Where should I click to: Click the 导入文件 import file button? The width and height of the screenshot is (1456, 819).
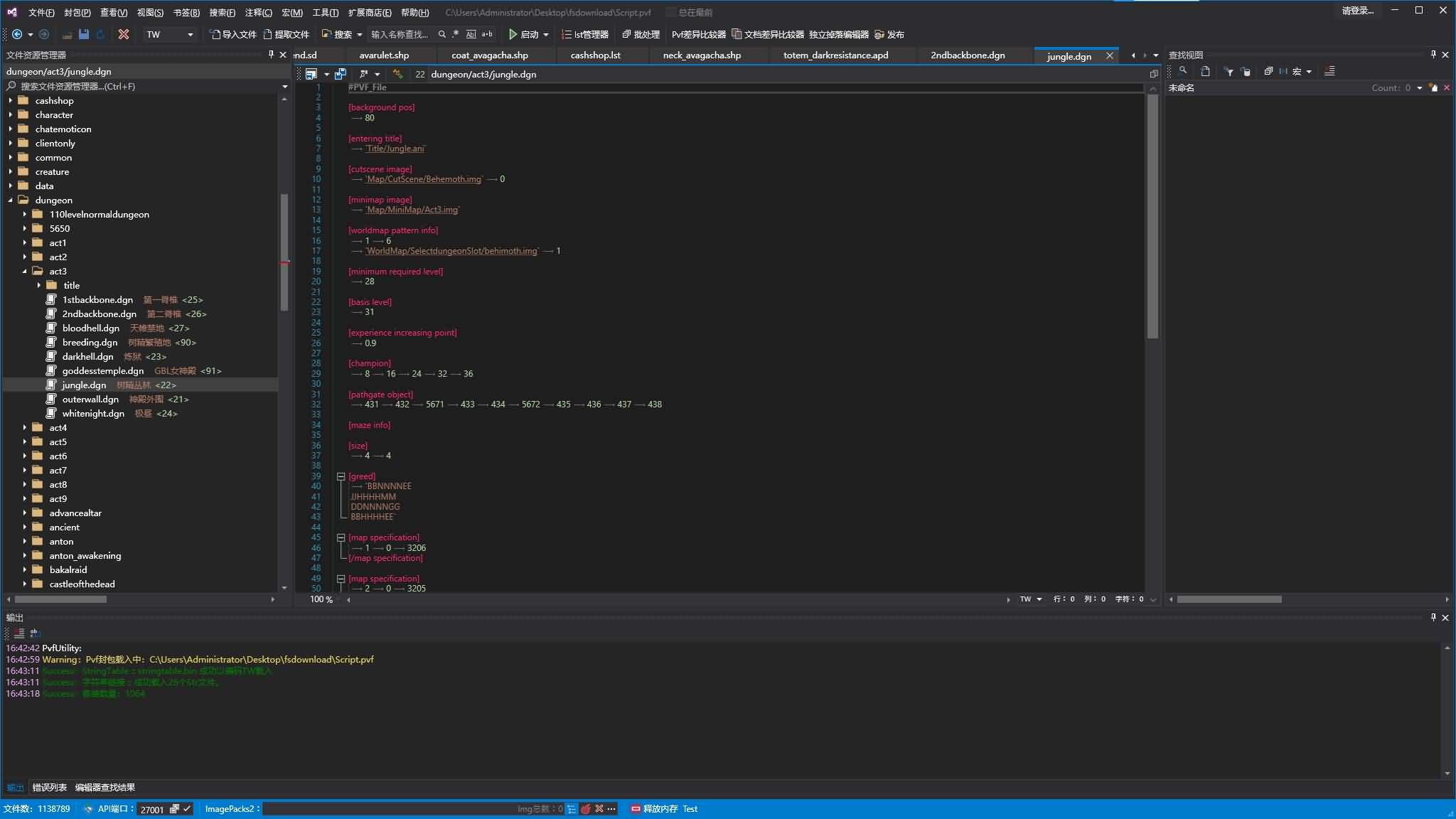click(x=233, y=34)
